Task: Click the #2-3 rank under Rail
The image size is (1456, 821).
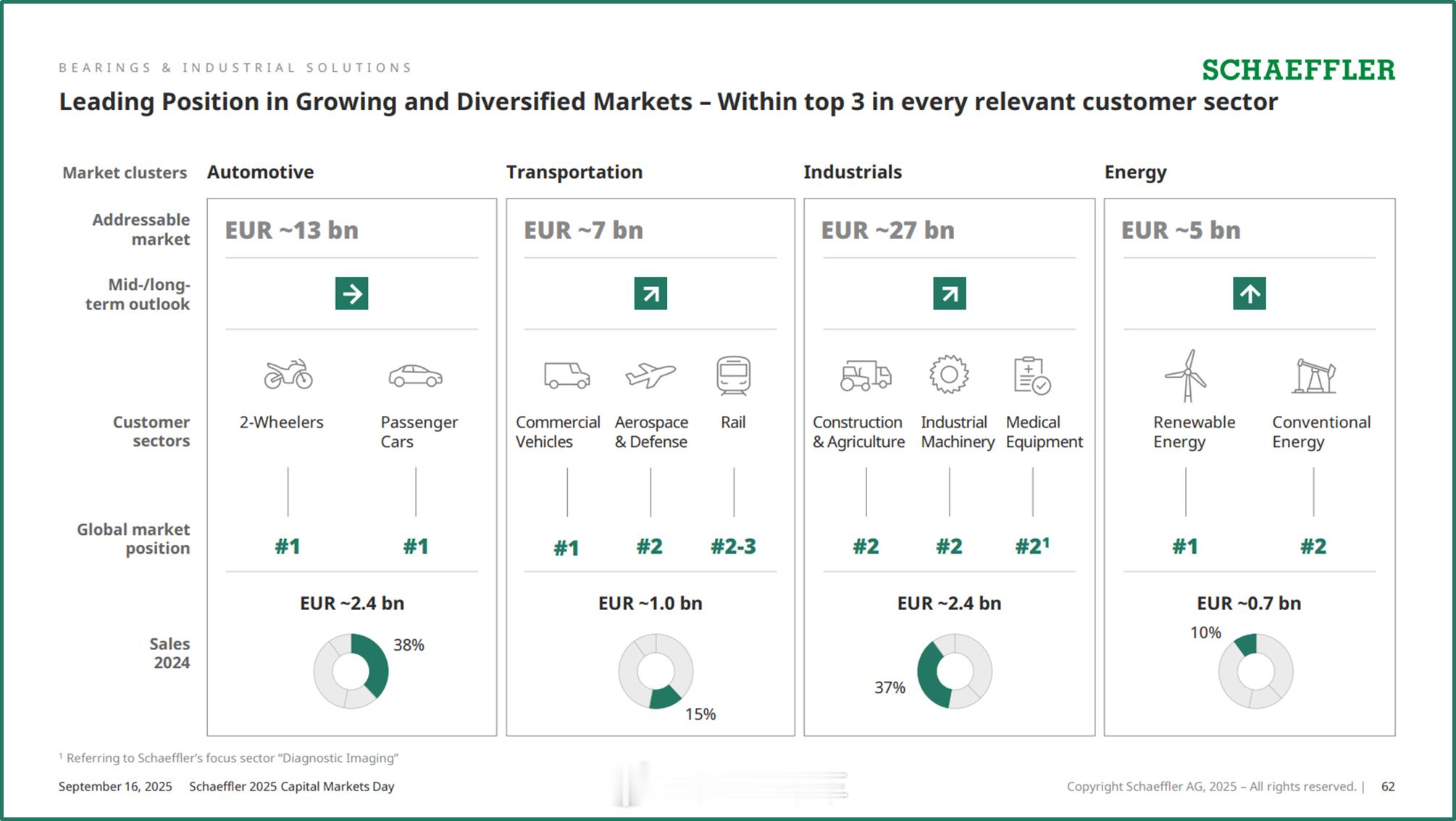Action: pos(733,546)
